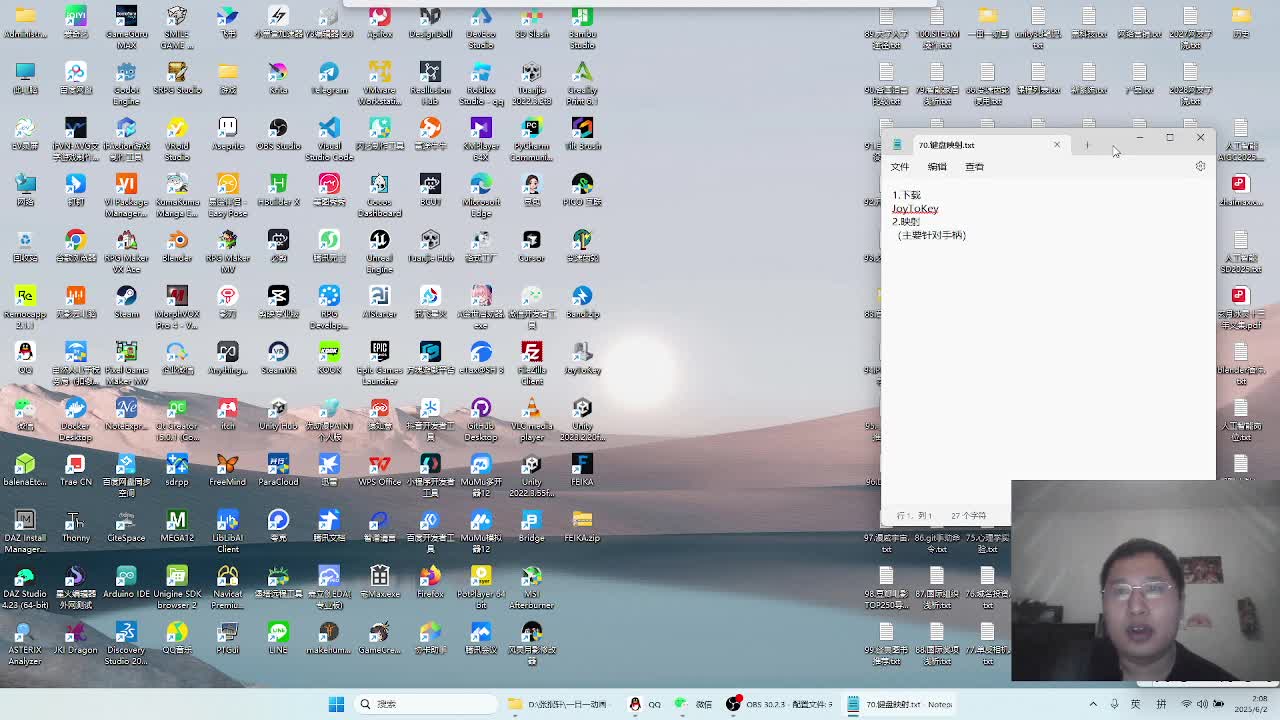Open the File Explorer taskbar window

pos(560,704)
